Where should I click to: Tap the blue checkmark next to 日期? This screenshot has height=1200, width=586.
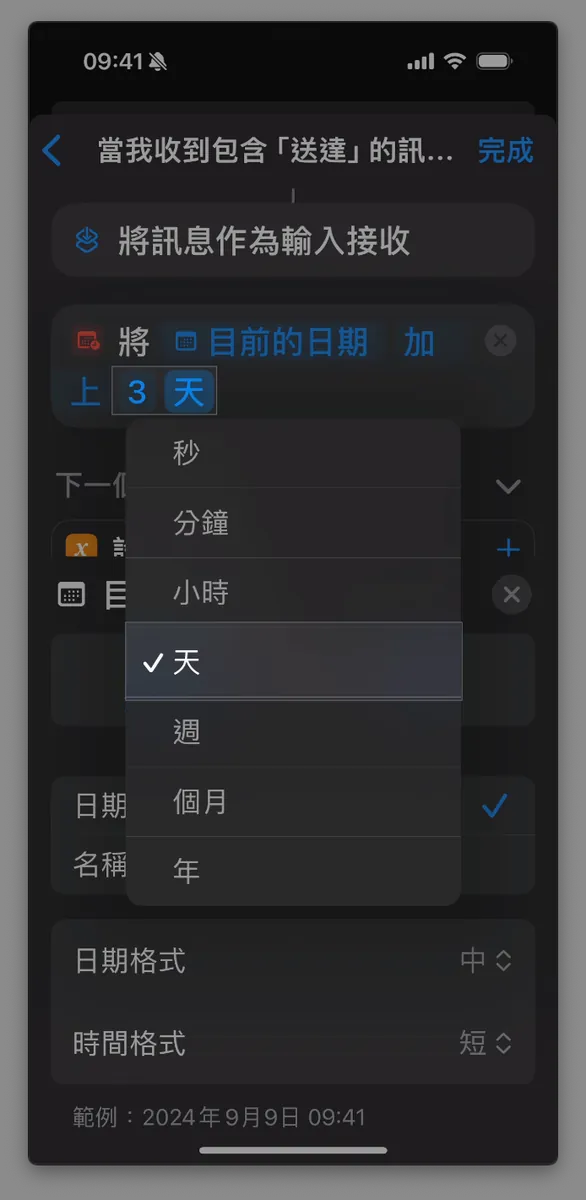click(x=494, y=806)
